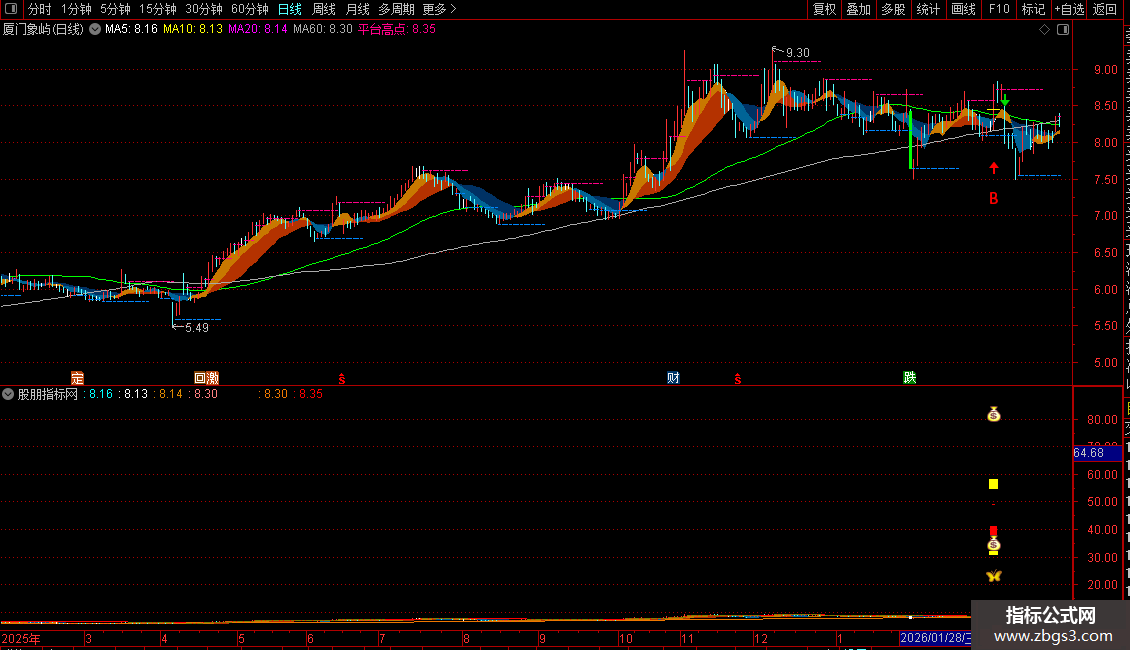Select the 1分钟 period tab

click(76, 9)
